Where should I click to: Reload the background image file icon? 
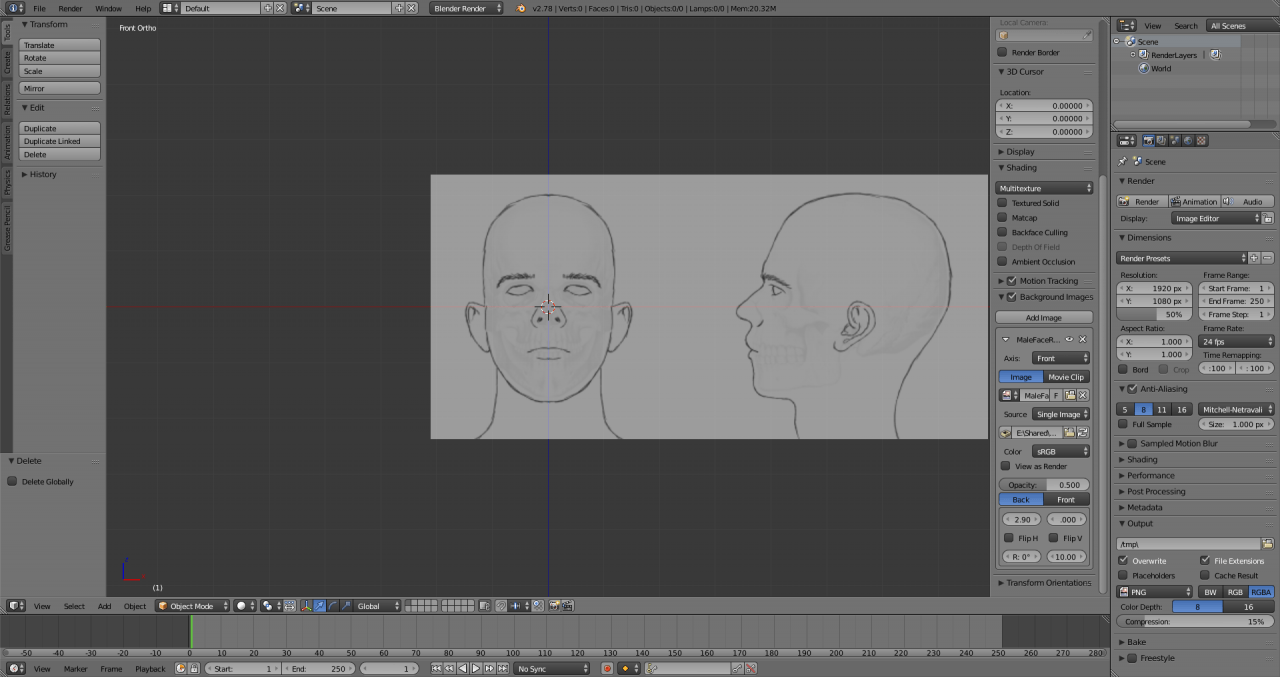1083,433
